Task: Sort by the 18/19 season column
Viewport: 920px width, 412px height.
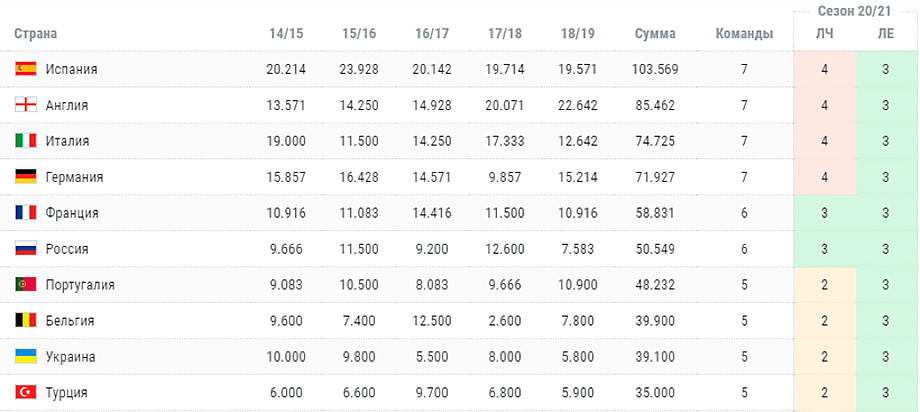Action: [577, 33]
